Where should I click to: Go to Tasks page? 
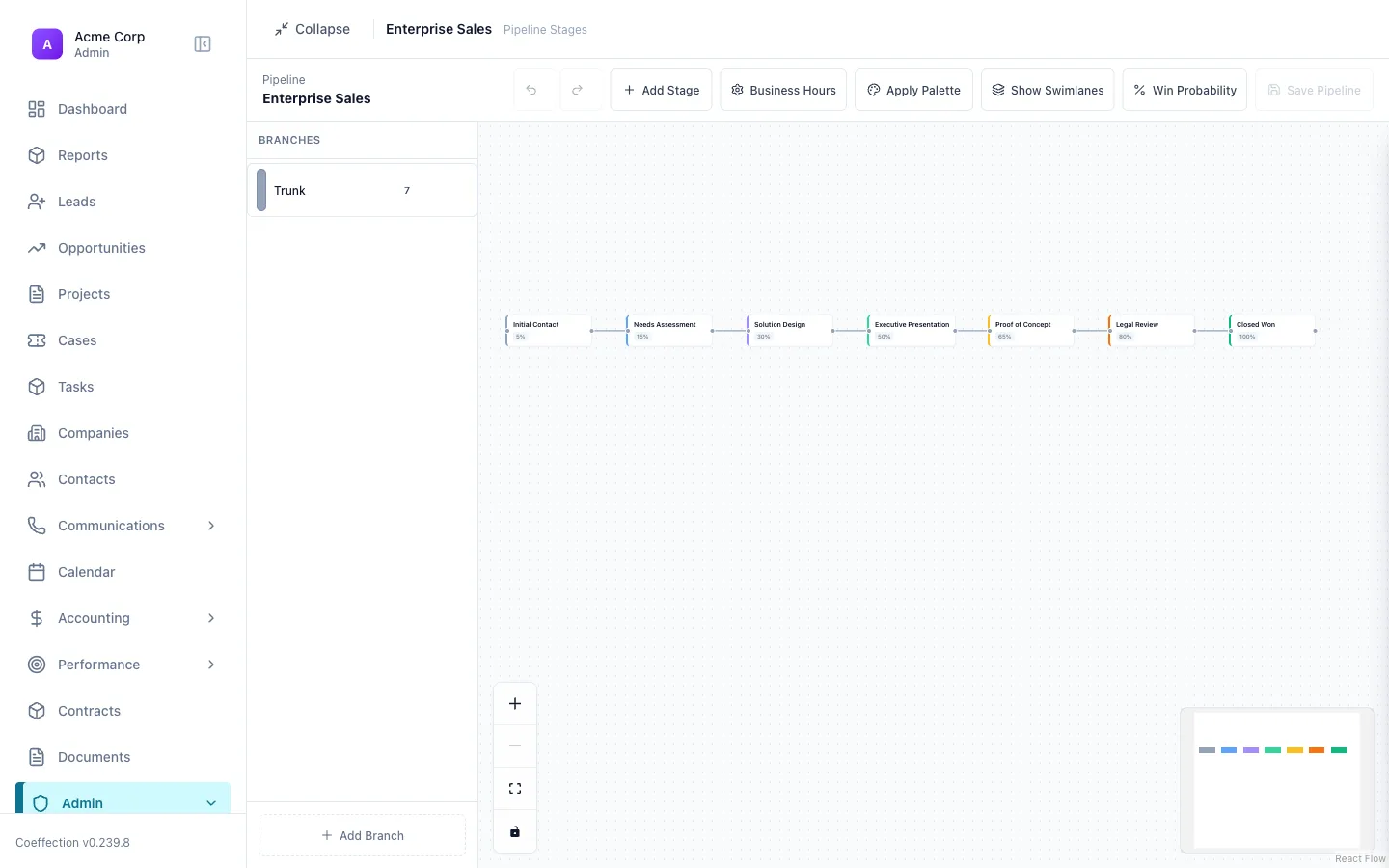(123, 387)
